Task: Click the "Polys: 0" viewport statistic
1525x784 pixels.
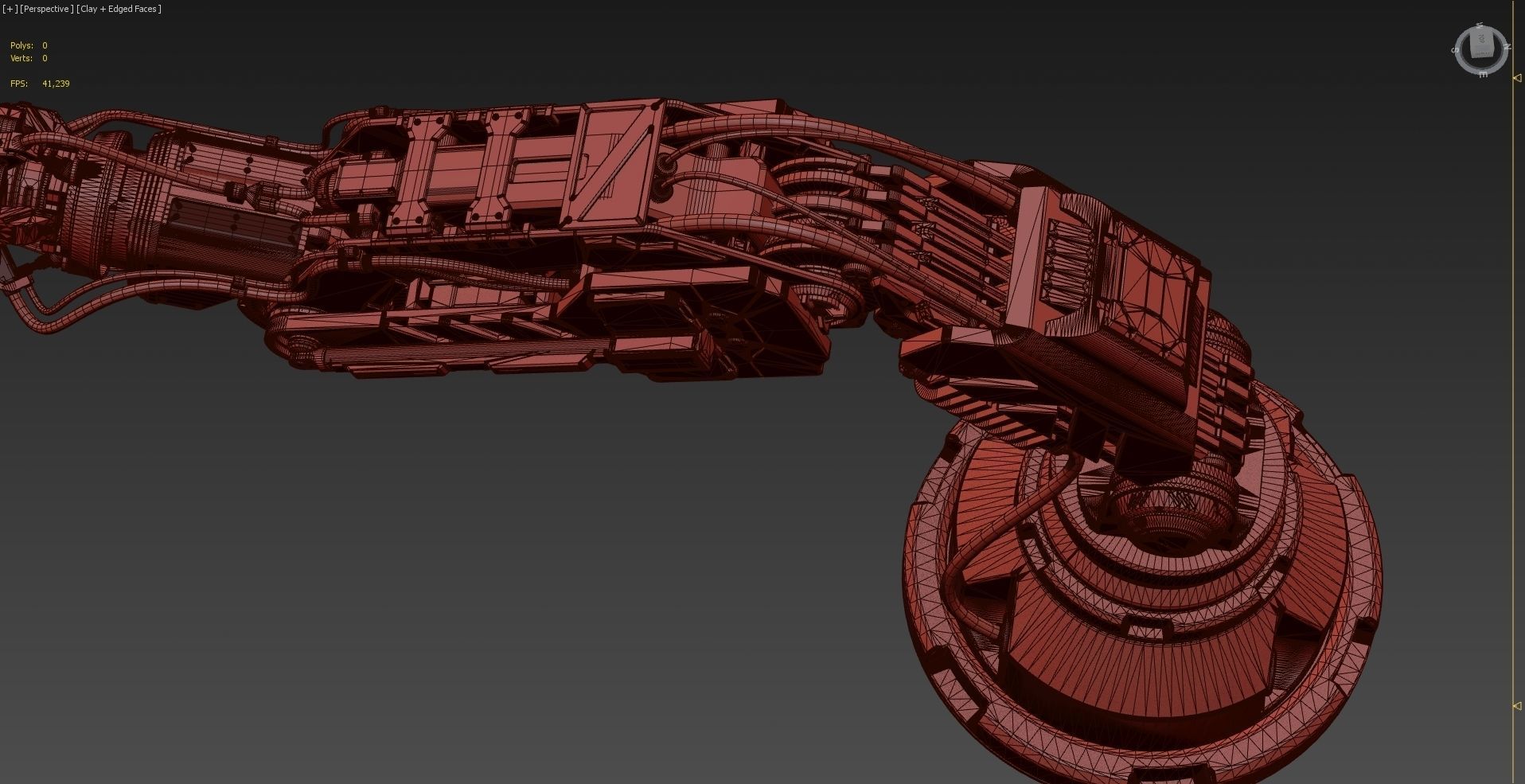Action: [x=29, y=46]
